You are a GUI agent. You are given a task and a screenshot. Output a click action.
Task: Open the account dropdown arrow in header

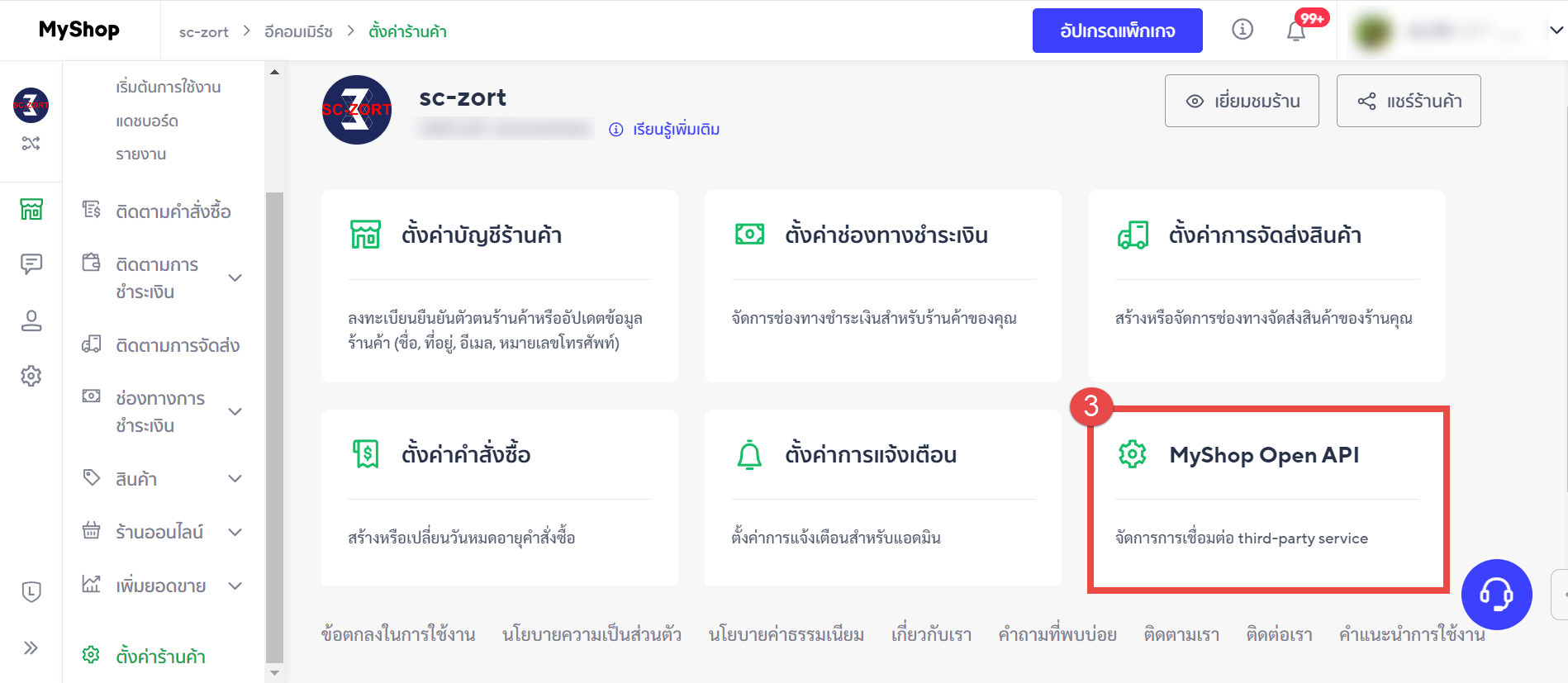[x=1556, y=31]
